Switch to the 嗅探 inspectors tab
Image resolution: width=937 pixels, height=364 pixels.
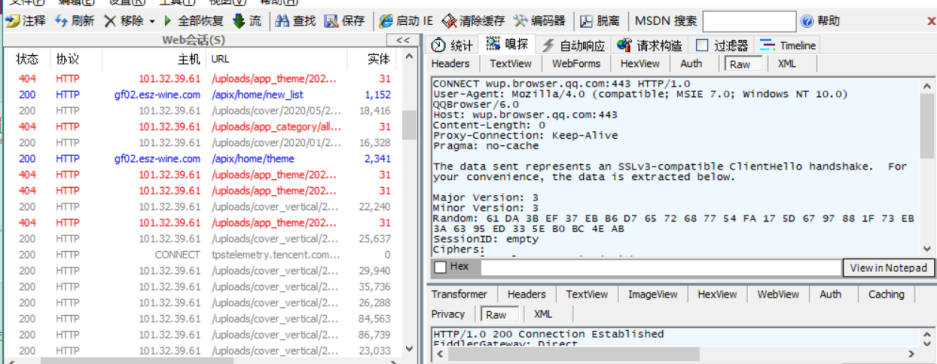[x=507, y=44]
